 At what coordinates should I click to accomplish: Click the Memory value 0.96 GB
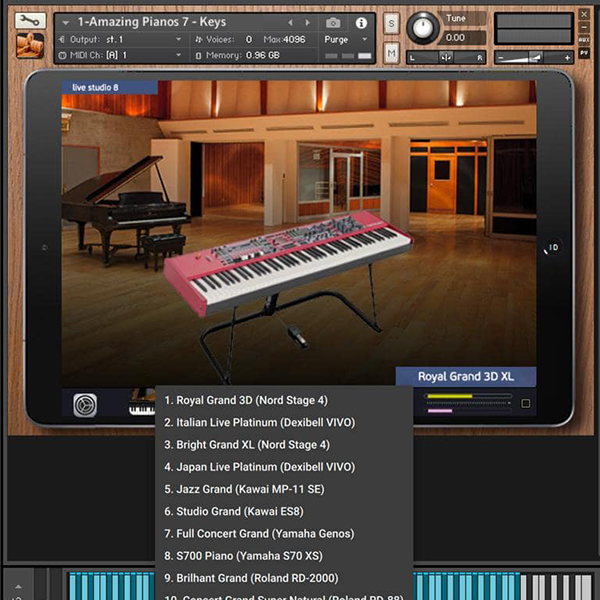pyautogui.click(x=262, y=55)
